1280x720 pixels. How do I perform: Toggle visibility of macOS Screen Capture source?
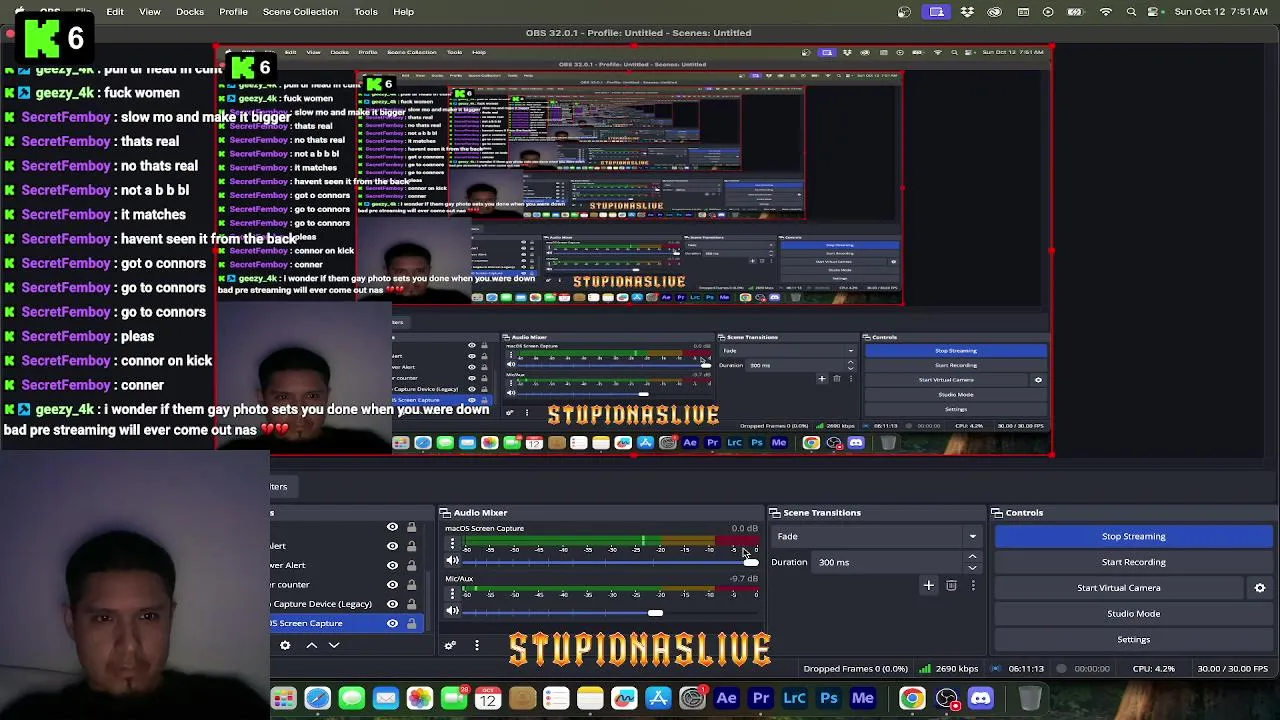coord(392,623)
